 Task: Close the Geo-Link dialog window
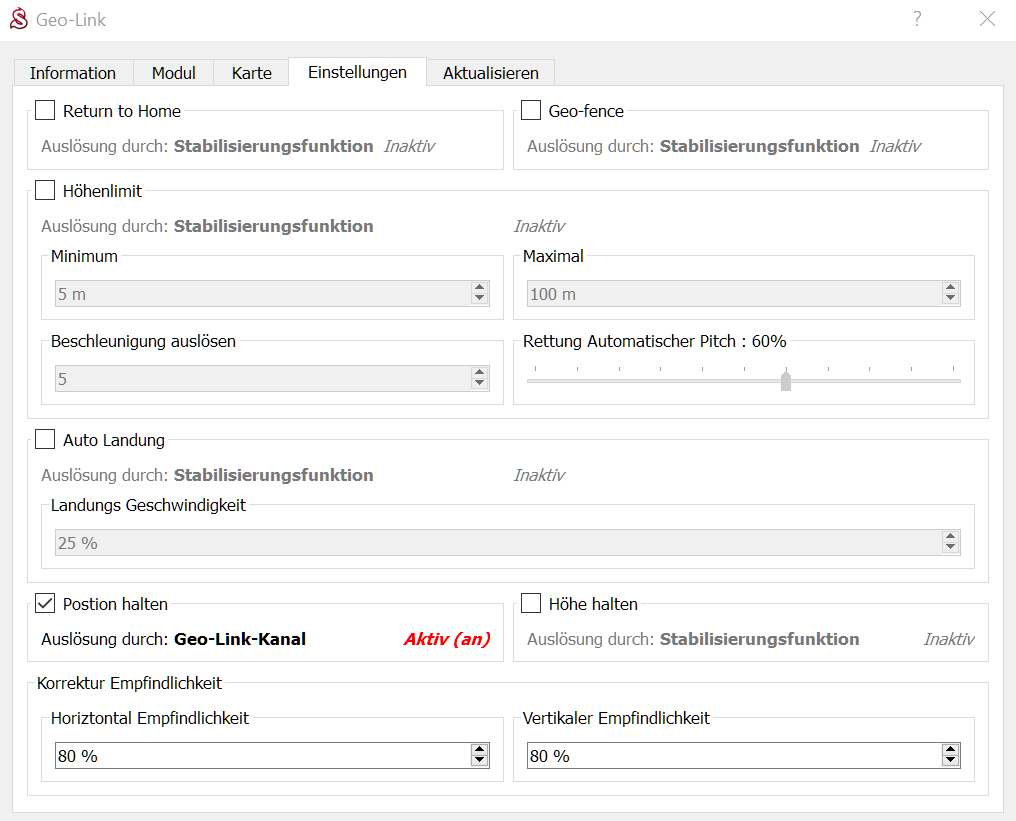[987, 19]
